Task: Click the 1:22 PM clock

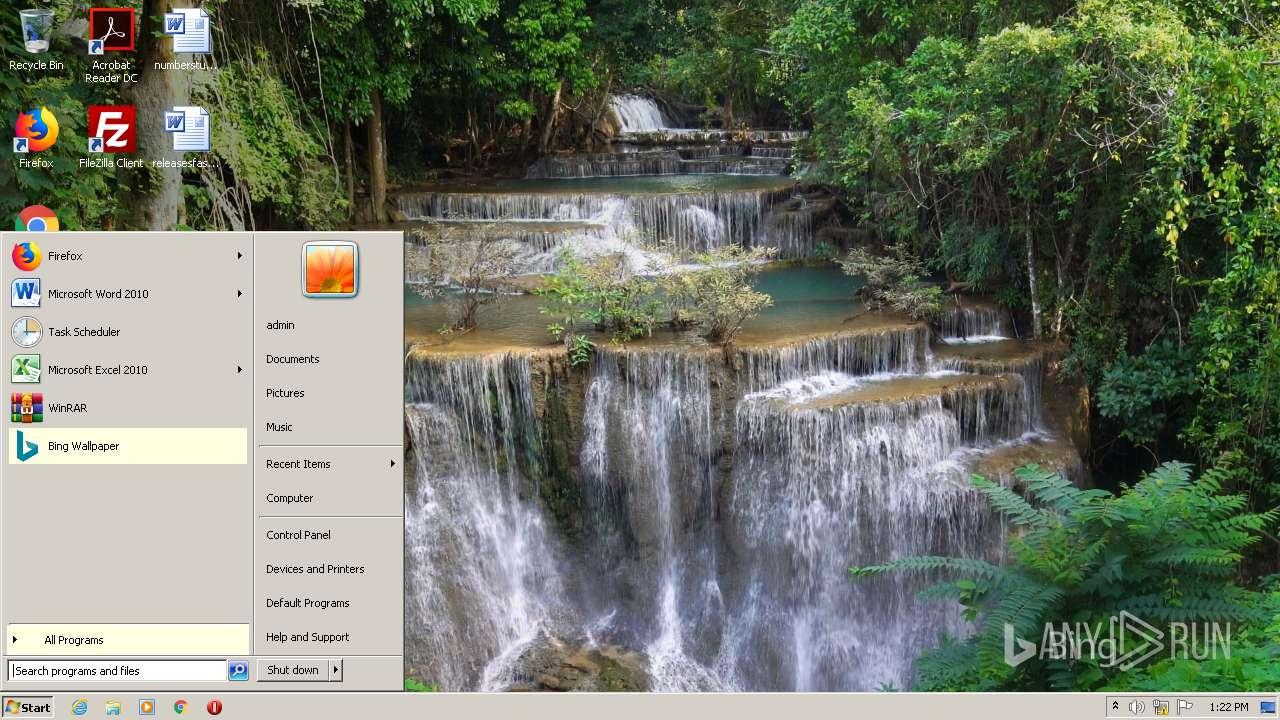Action: click(1228, 707)
